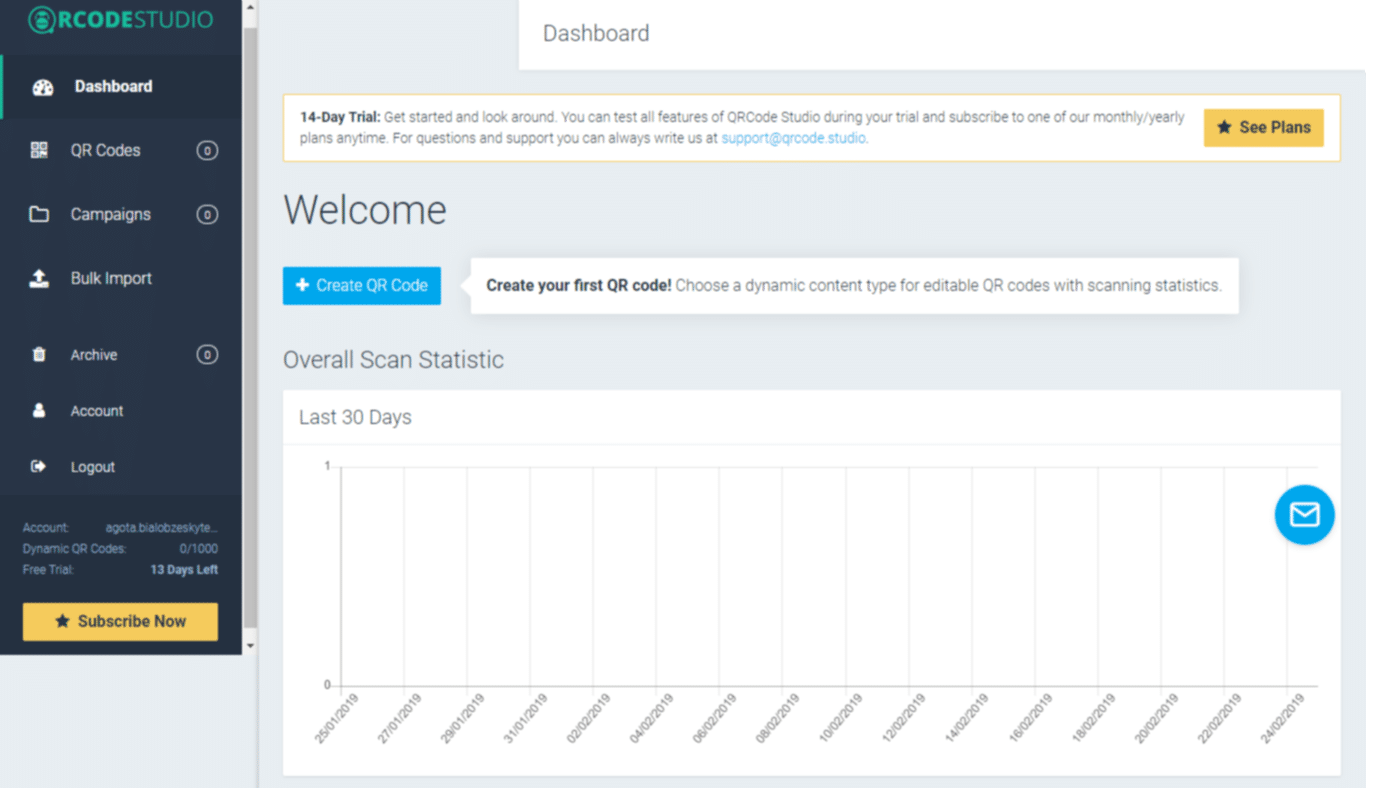Screen dimensions: 1381x788
Task: Click the Account person icon
Action: (39, 411)
